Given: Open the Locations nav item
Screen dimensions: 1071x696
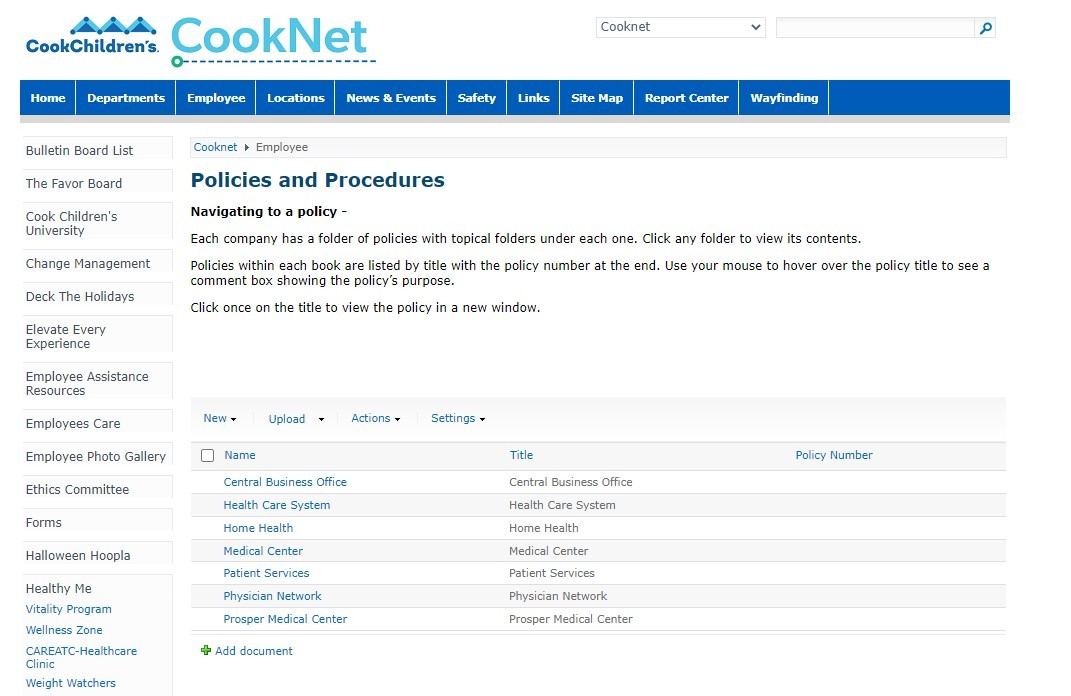Looking at the screenshot, I should (x=295, y=98).
